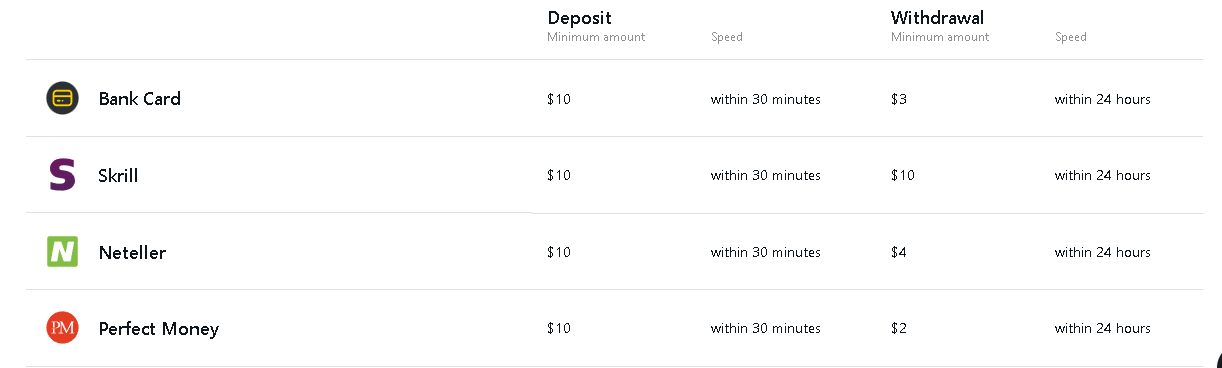Click Neteller $4 withdrawal minimum amount
The height and width of the screenshot is (368, 1222).
pyautogui.click(x=899, y=252)
